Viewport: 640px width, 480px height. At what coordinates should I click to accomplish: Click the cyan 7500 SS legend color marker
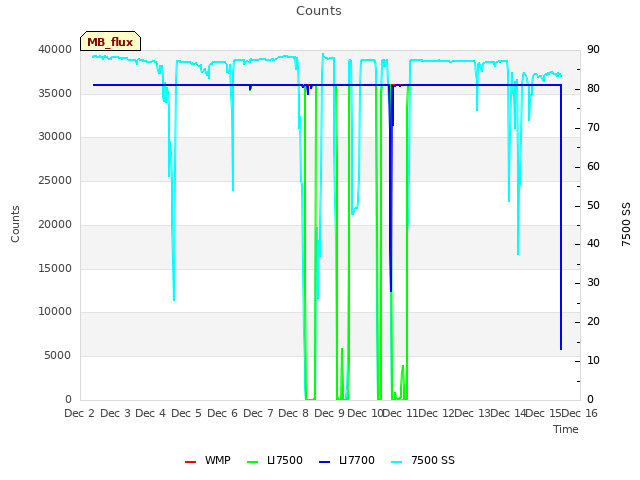tap(396, 462)
